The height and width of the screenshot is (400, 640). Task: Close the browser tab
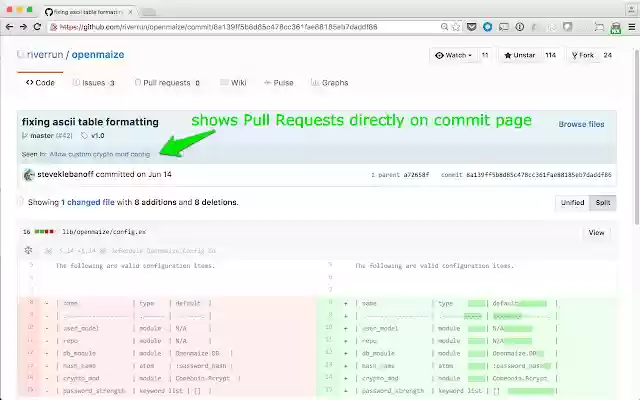coord(130,12)
